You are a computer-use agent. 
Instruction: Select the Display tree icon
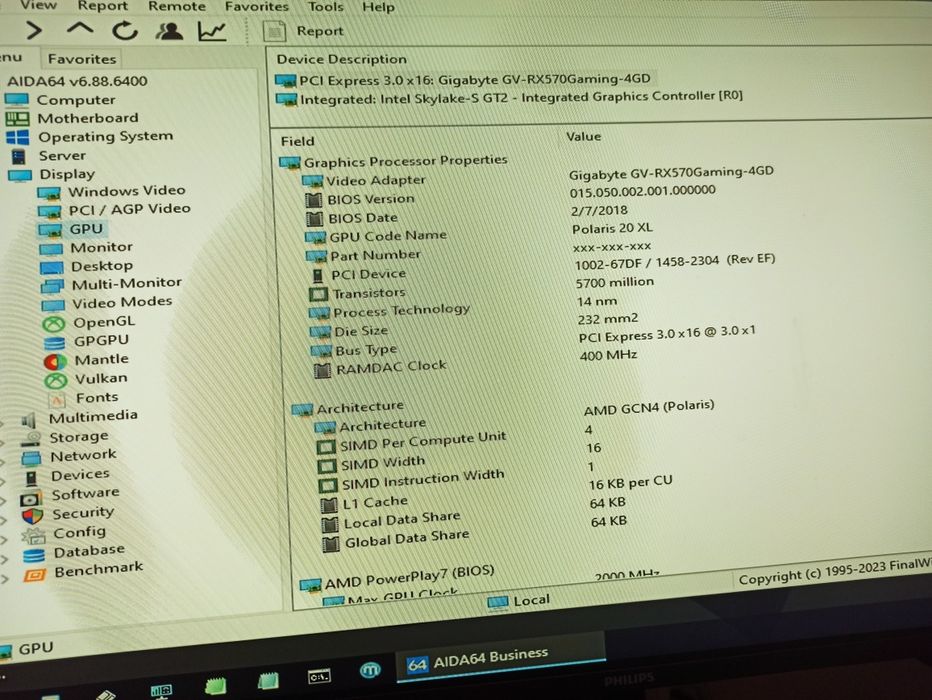20,175
